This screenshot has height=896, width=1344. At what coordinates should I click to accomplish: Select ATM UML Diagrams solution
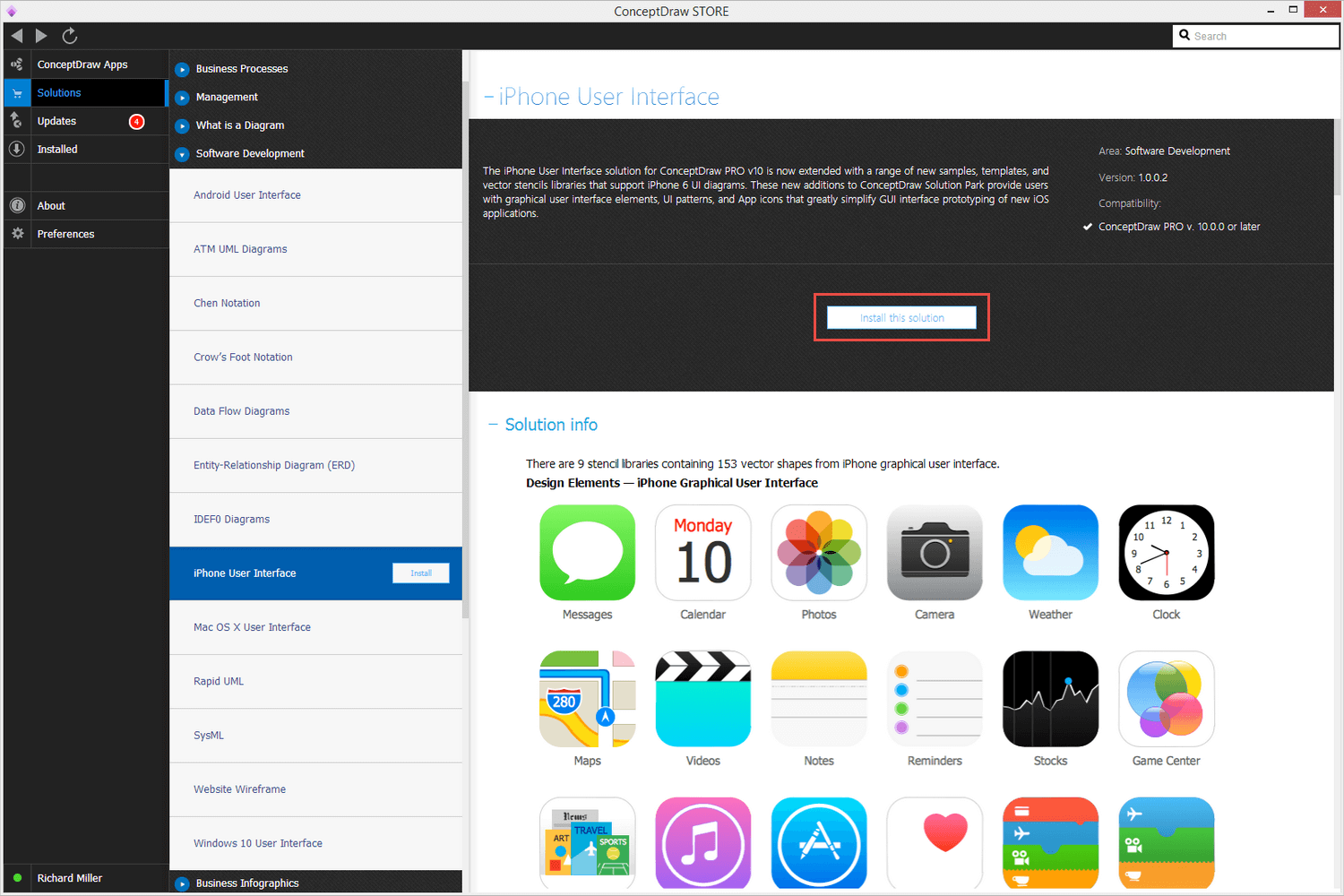tap(315, 249)
